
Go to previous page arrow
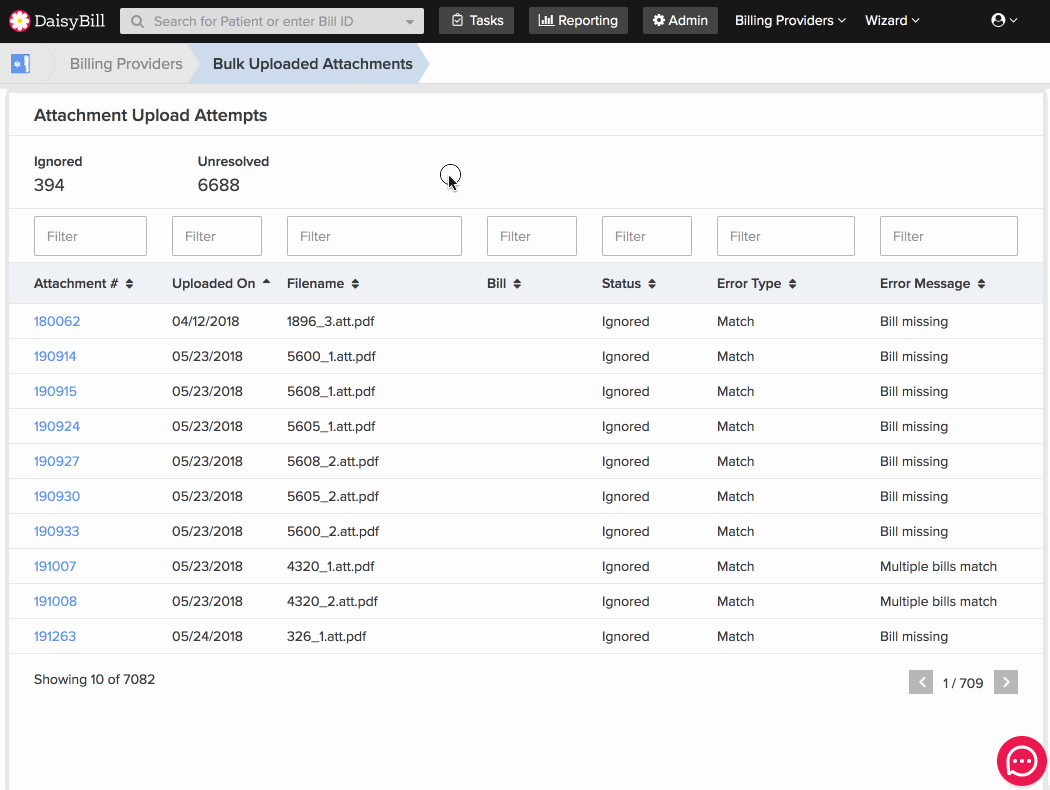[921, 682]
